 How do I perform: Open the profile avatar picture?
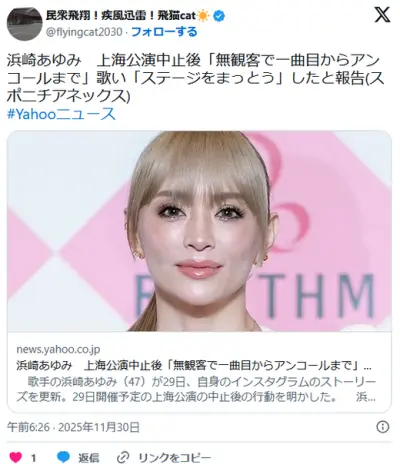(x=24, y=23)
